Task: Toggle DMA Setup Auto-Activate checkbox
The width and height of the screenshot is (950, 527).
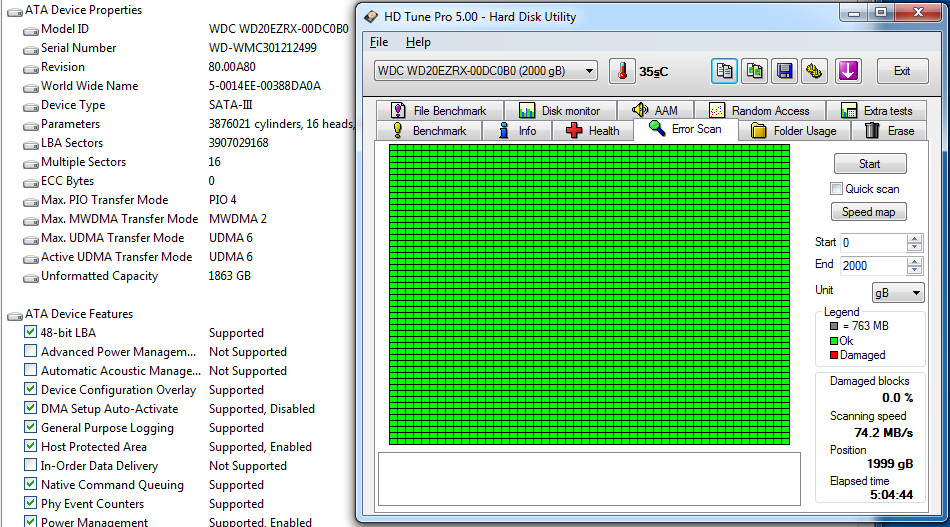Action: point(30,408)
